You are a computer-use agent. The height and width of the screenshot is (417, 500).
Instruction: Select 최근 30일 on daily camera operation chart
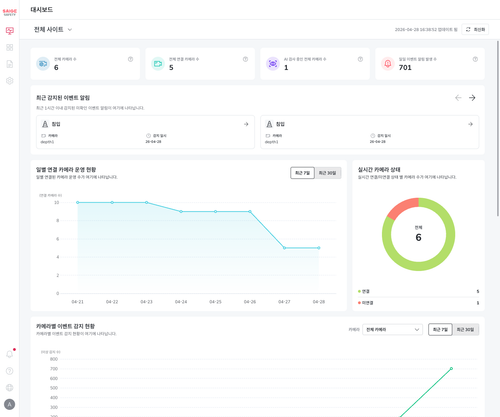pyautogui.click(x=328, y=173)
